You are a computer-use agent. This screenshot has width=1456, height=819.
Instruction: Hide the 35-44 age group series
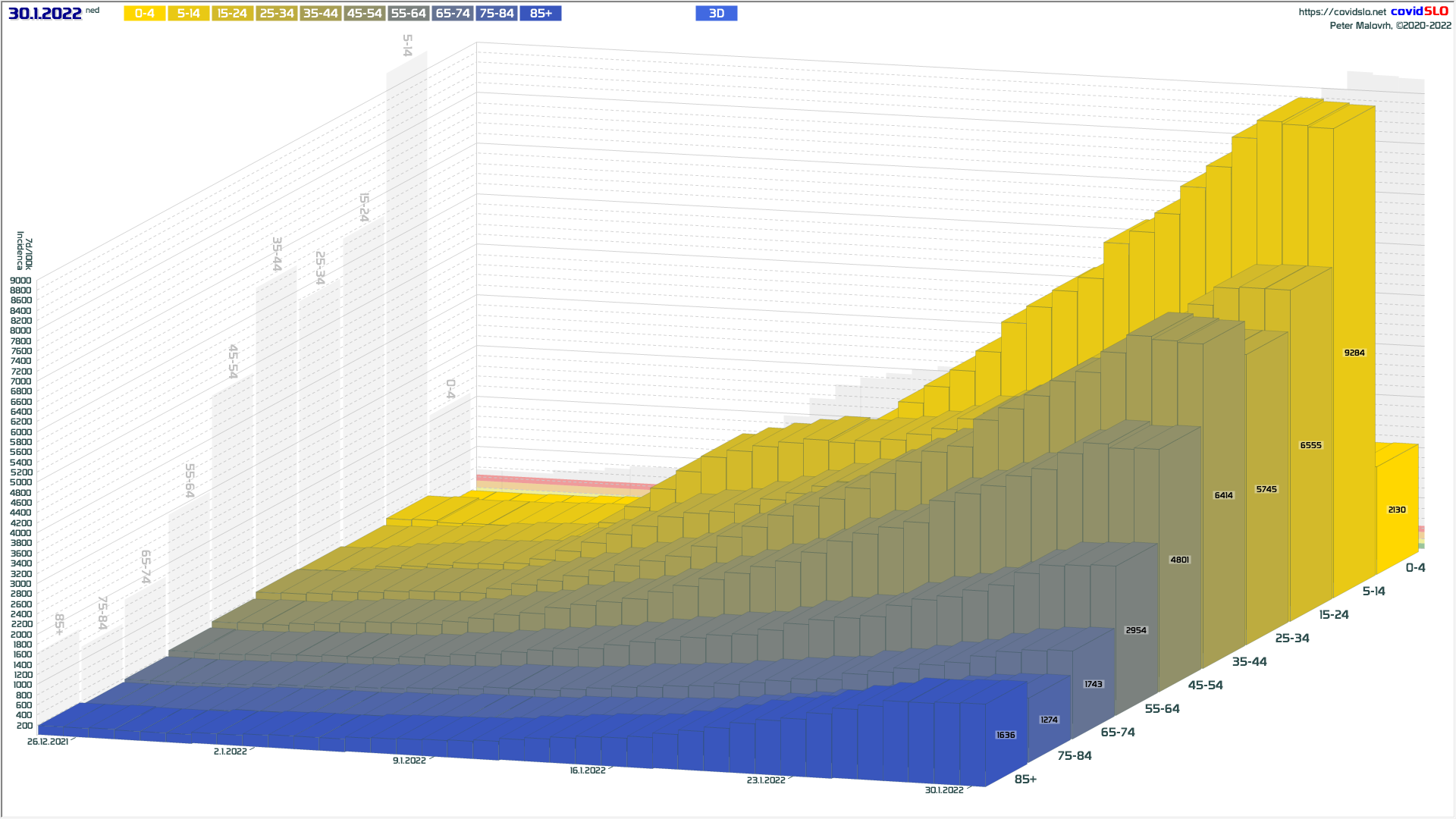tap(320, 14)
